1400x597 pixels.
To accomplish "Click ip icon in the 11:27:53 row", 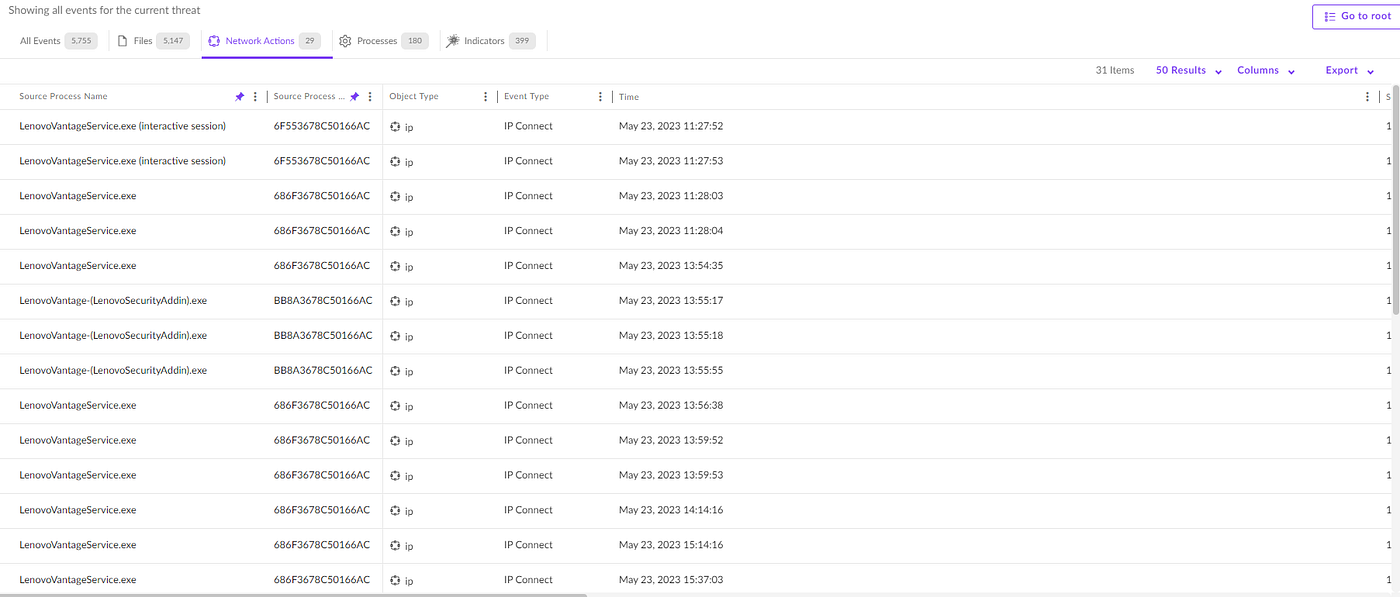I will pyautogui.click(x=395, y=162).
